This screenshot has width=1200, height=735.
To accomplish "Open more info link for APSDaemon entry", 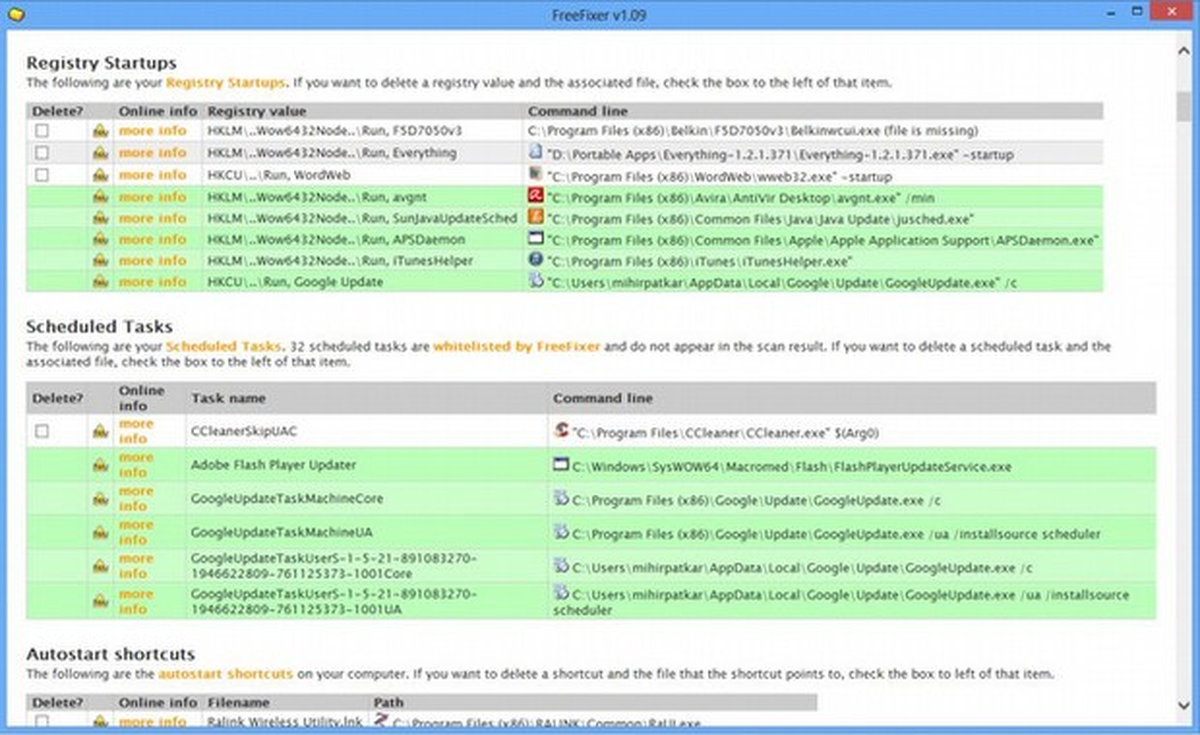I will (x=152, y=240).
